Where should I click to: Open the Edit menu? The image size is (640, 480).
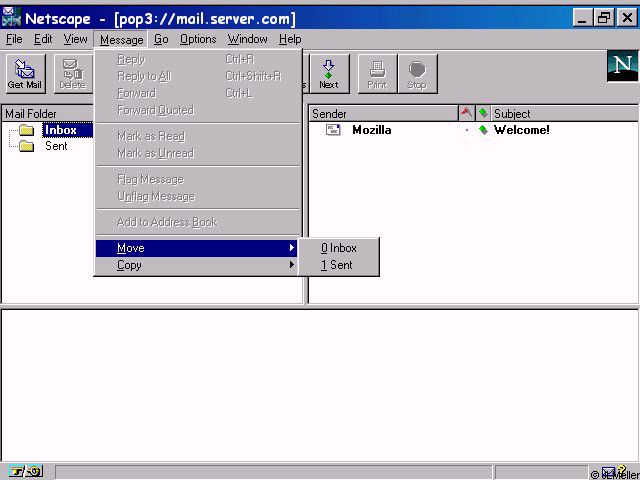43,39
